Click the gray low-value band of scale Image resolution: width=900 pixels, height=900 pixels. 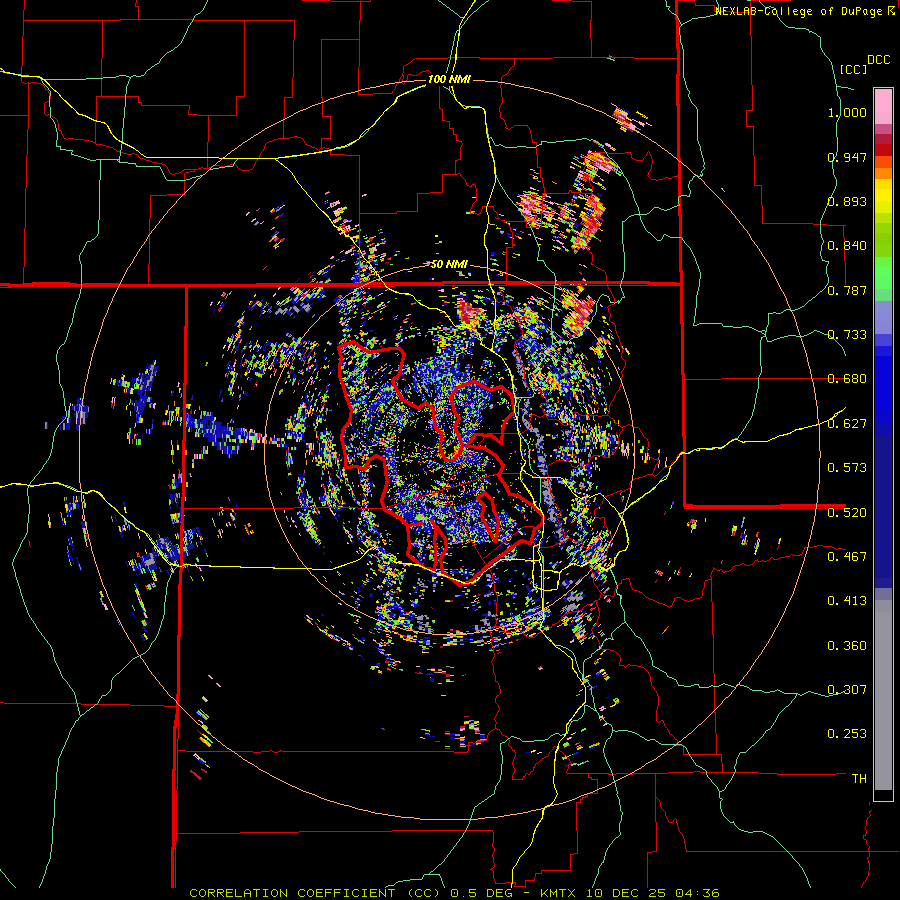(x=883, y=695)
